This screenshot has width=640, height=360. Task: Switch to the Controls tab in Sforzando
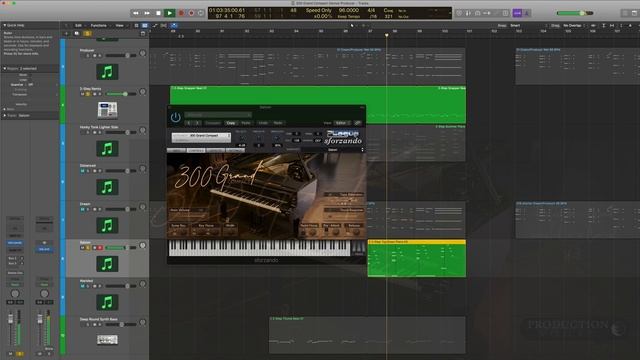point(196,150)
